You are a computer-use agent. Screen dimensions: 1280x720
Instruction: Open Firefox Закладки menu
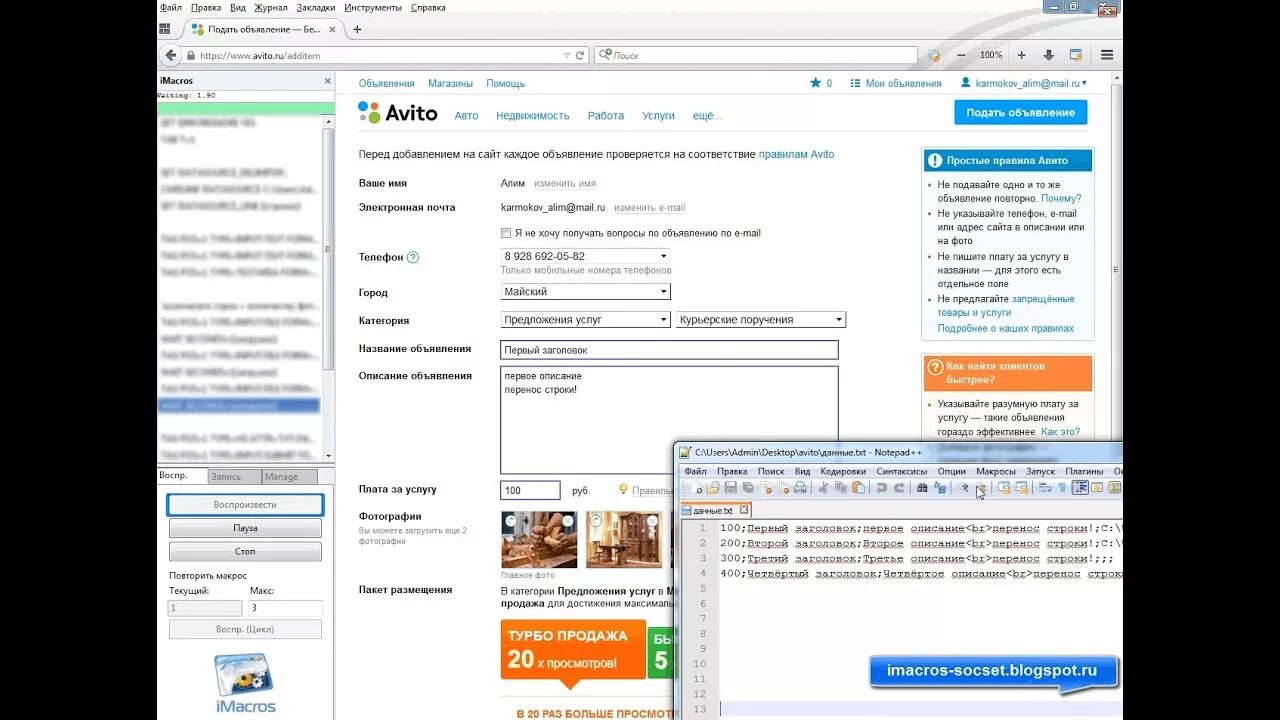click(x=316, y=7)
